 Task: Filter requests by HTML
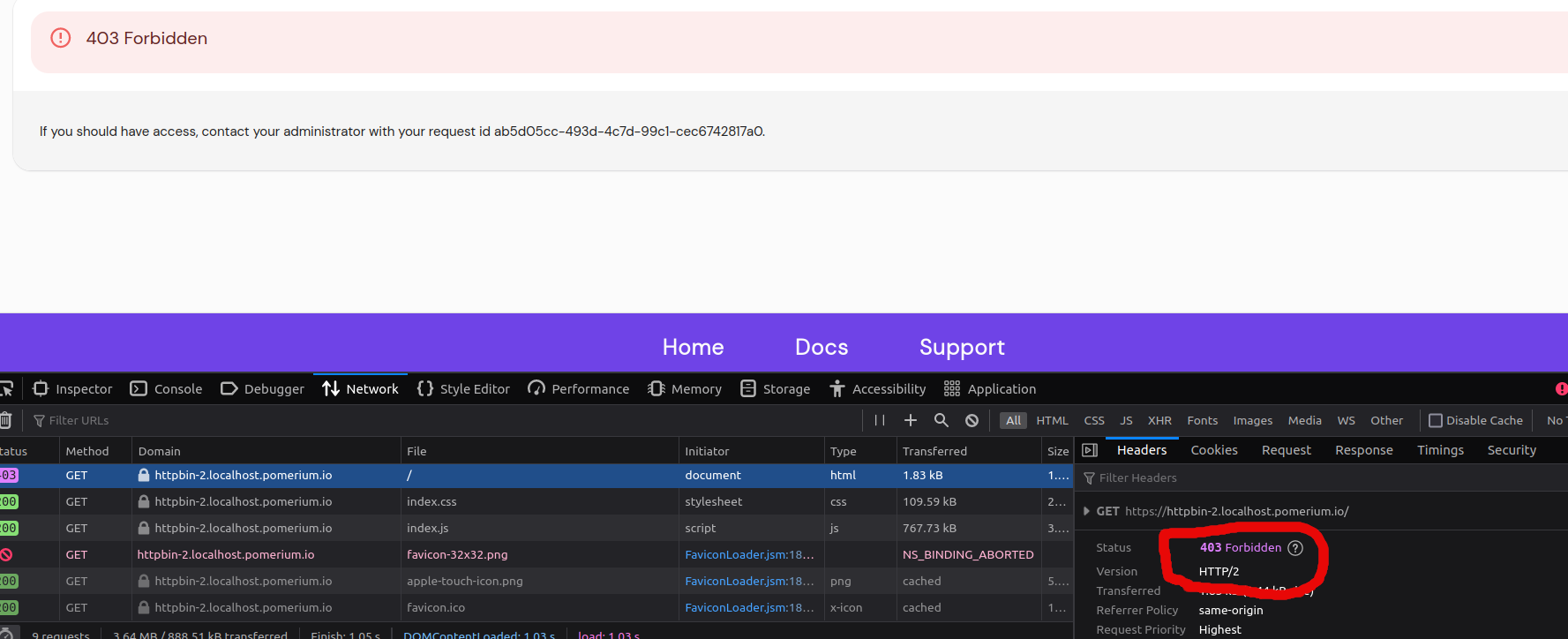pos(1052,420)
